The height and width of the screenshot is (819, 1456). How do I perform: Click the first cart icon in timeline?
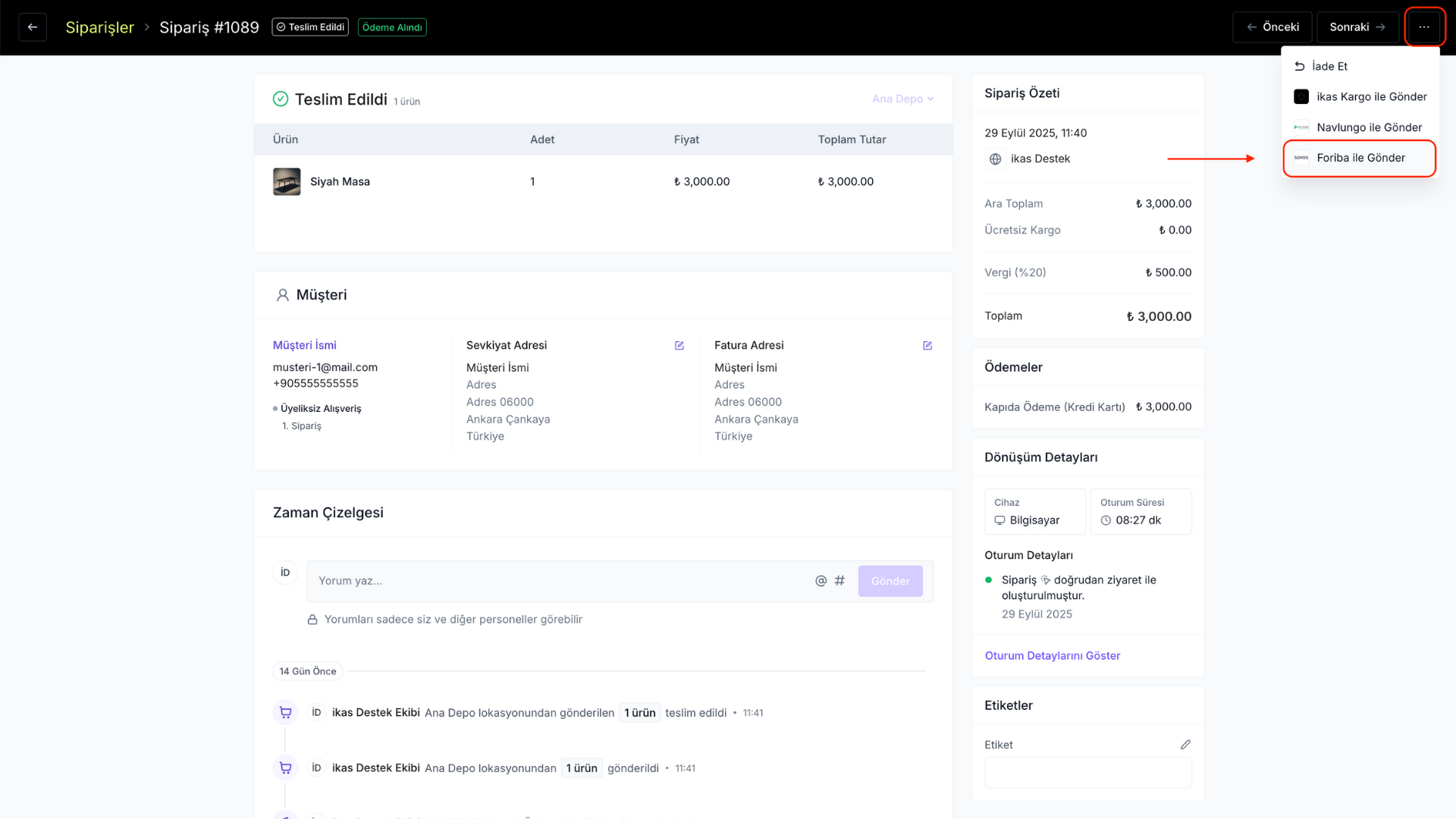285,713
